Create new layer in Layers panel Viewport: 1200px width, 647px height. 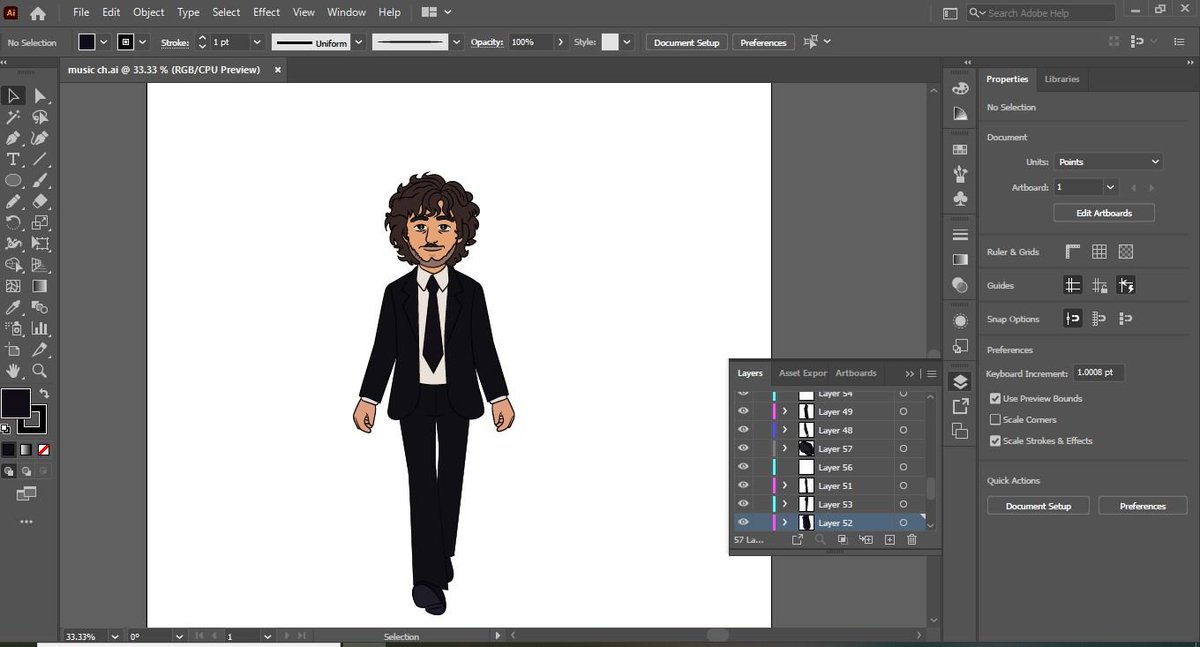(889, 540)
